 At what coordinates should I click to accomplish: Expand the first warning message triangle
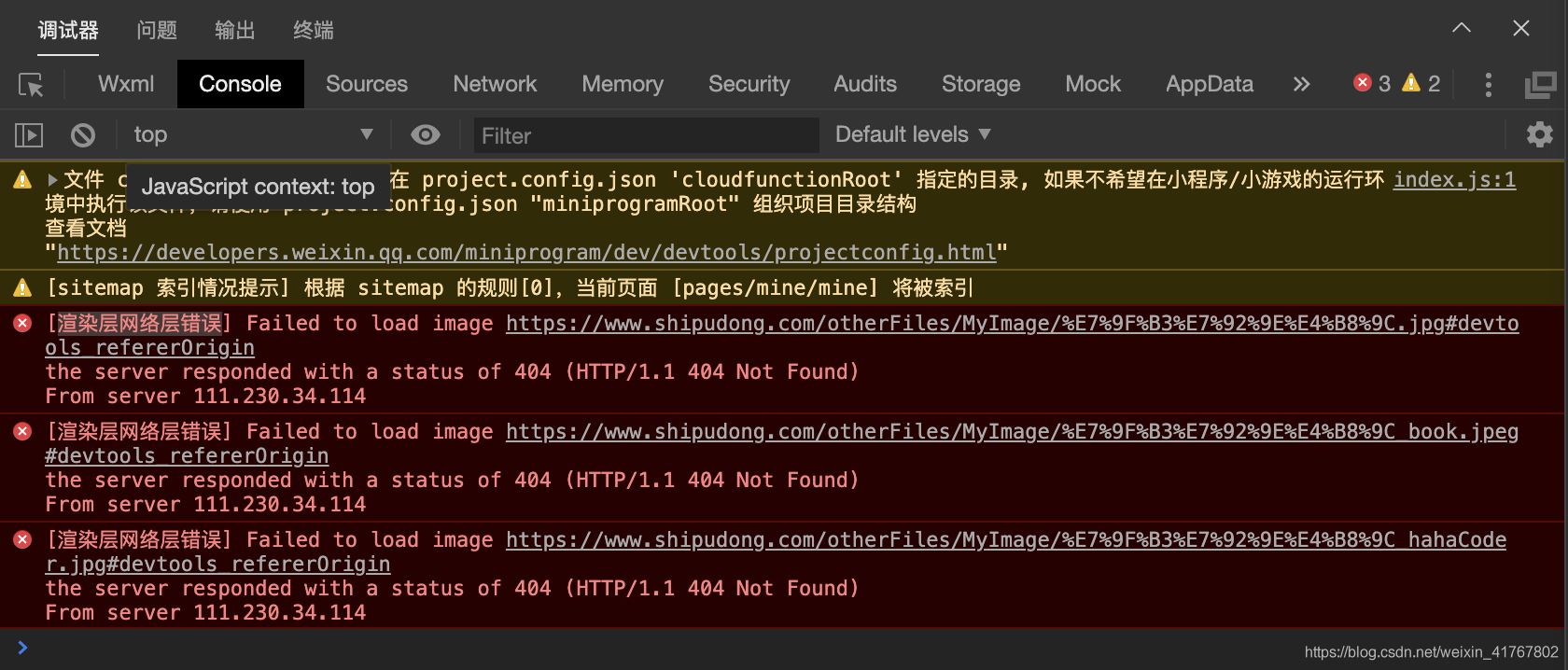point(52,179)
